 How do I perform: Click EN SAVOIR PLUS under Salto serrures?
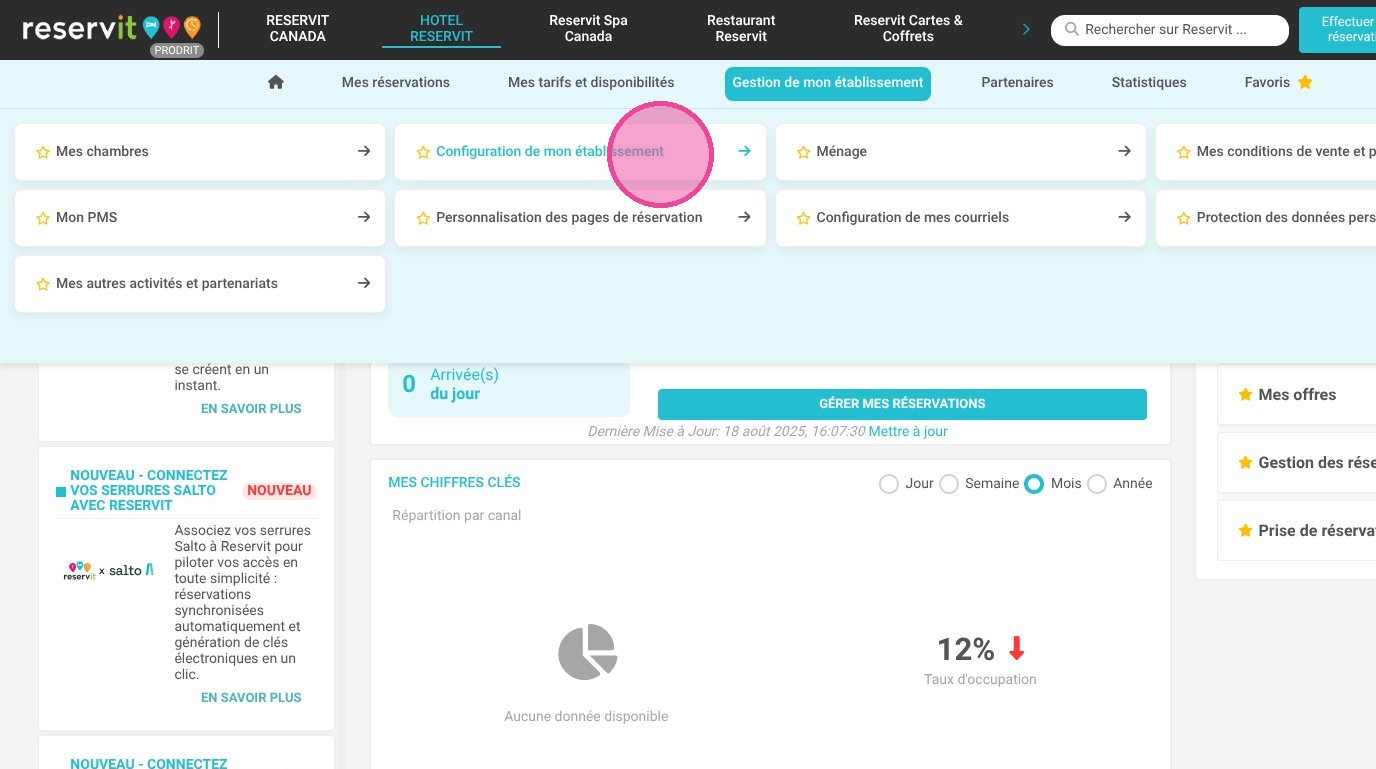pos(251,698)
